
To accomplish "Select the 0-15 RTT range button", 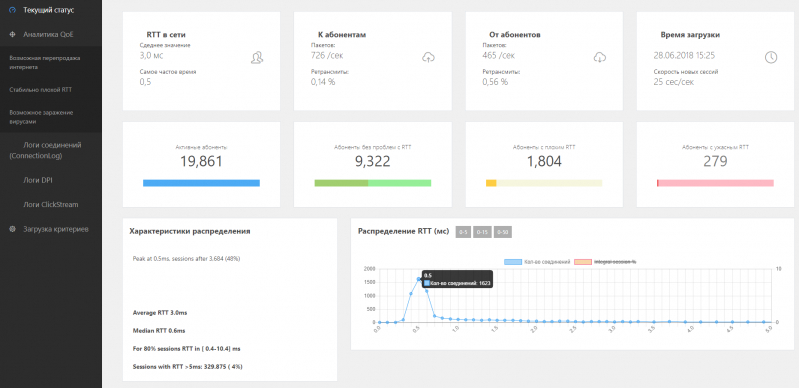I will pyautogui.click(x=482, y=232).
